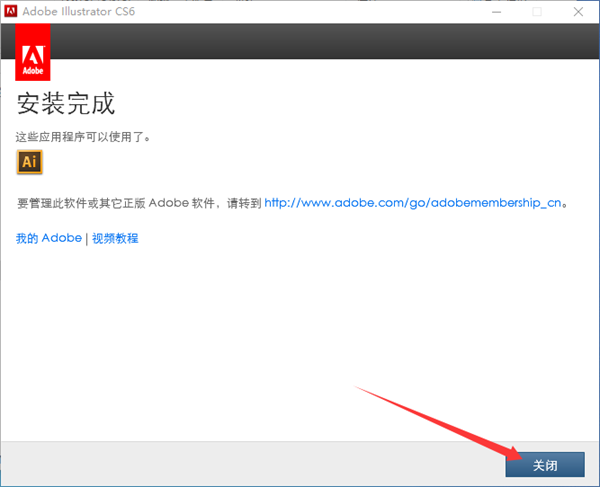The image size is (600, 487).
Task: Close the installer window using the X
Action: coord(578,12)
